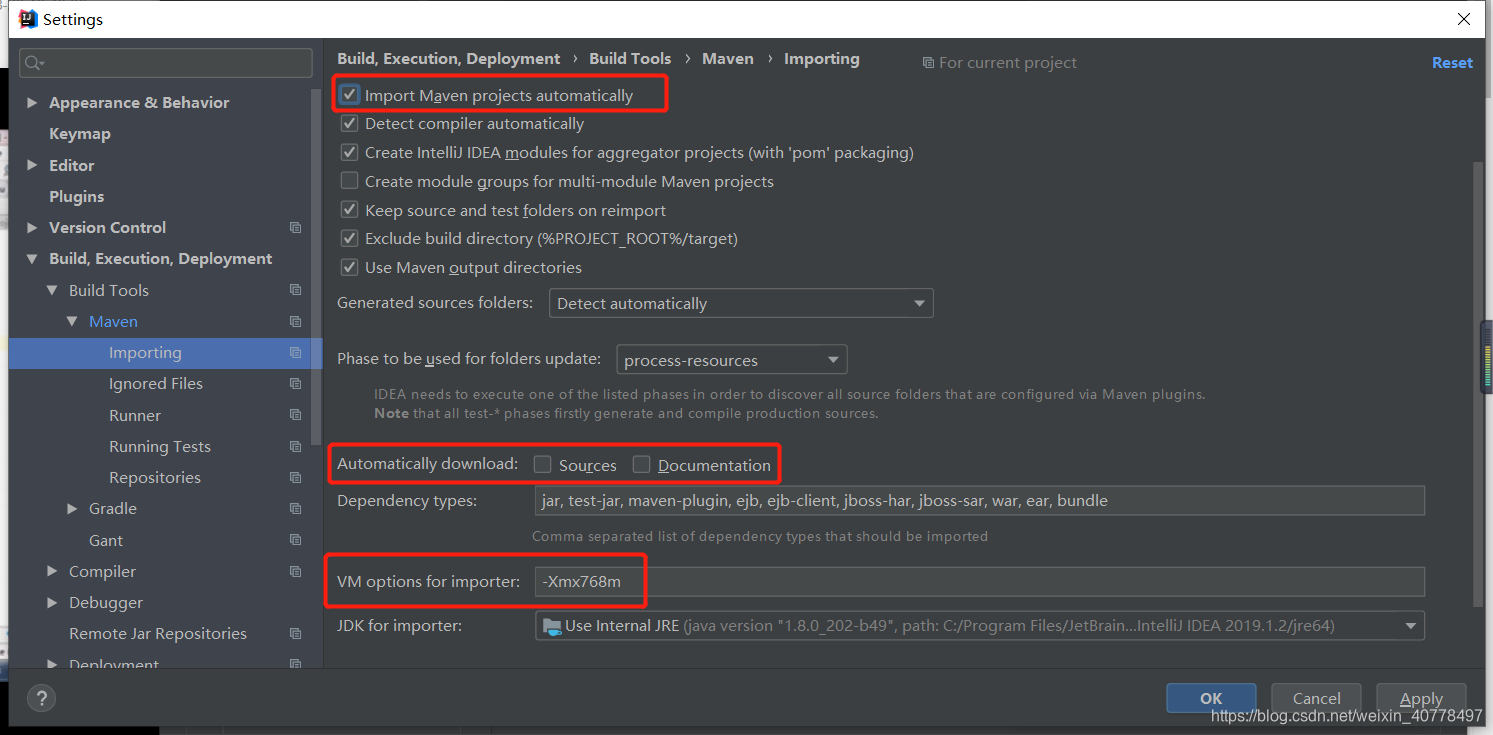Toggle Import Maven projects automatically
The image size is (1493, 735).
coord(349,95)
